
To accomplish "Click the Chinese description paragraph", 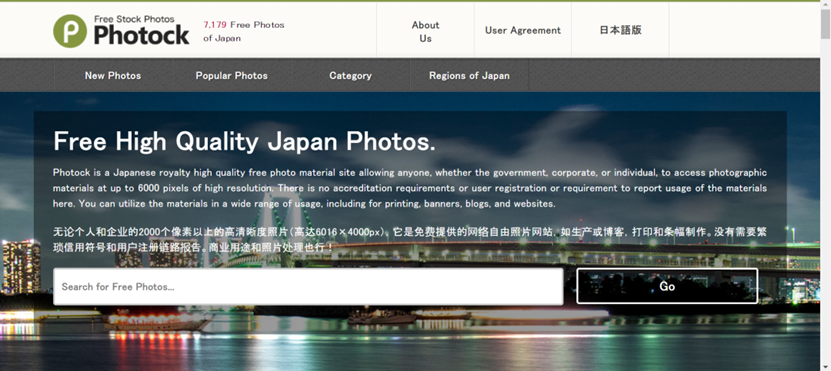I will tap(410, 240).
